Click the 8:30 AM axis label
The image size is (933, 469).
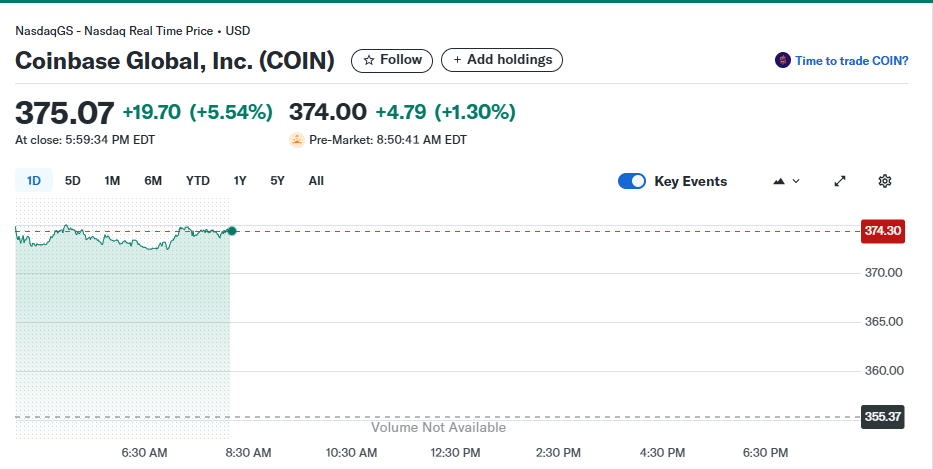click(x=248, y=453)
